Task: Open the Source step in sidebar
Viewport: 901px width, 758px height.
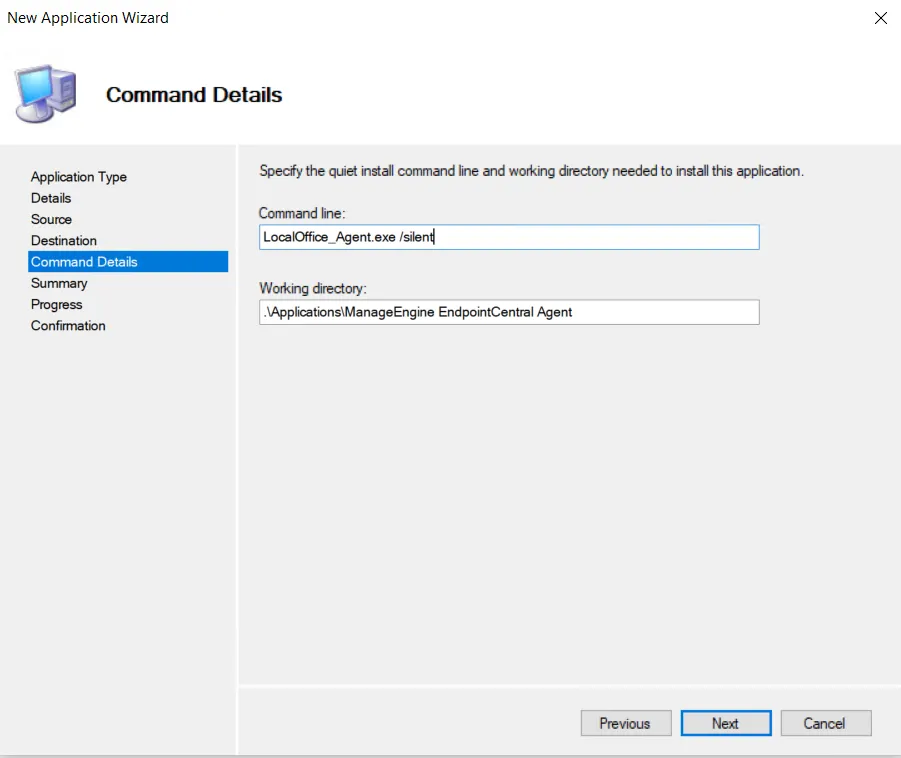Action: 51,219
